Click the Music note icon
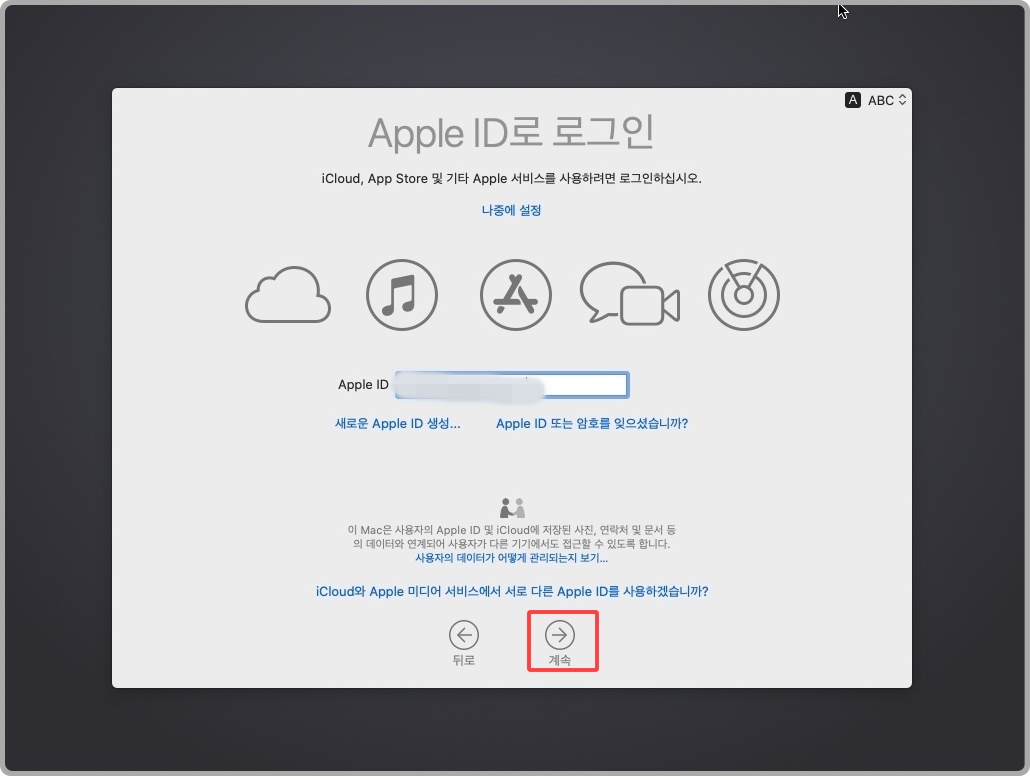Image resolution: width=1030 pixels, height=776 pixels. (x=402, y=294)
